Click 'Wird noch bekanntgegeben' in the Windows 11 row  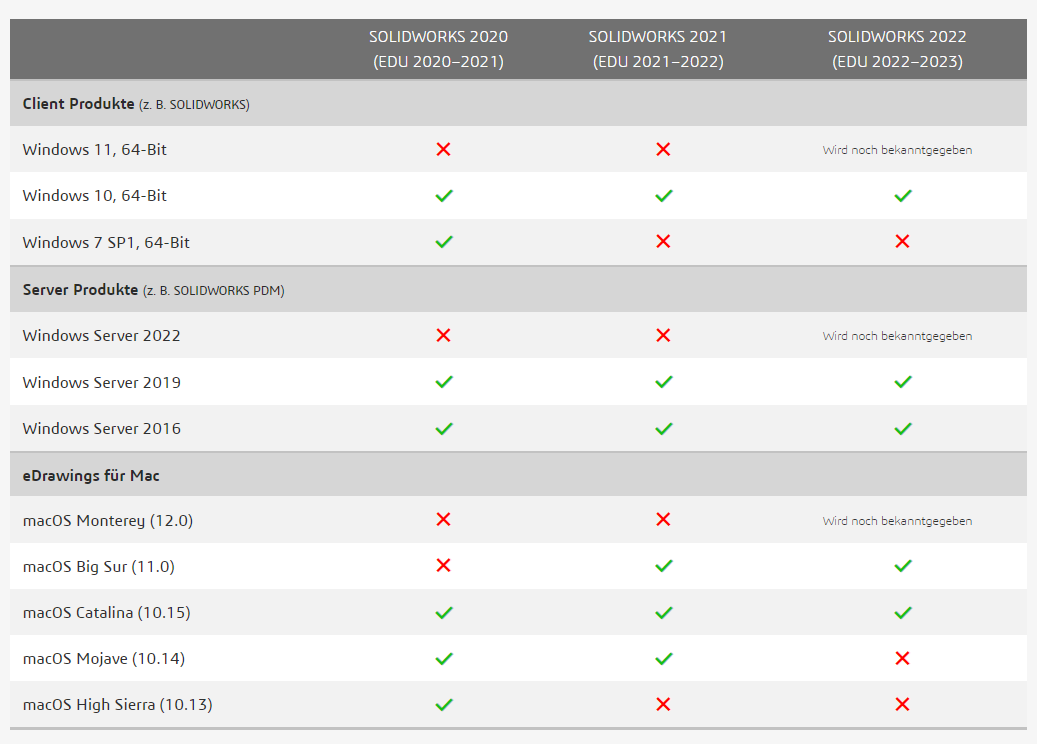pyautogui.click(x=897, y=150)
